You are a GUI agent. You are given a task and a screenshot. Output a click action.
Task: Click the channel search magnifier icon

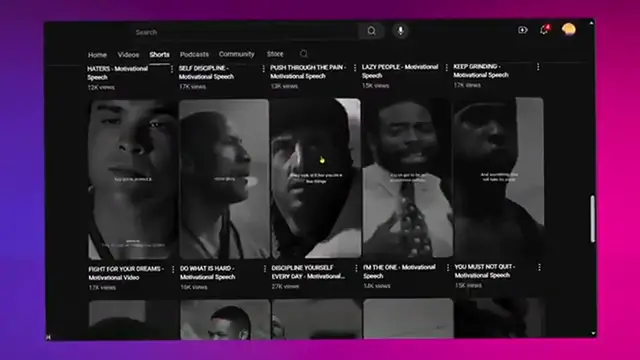(304, 54)
